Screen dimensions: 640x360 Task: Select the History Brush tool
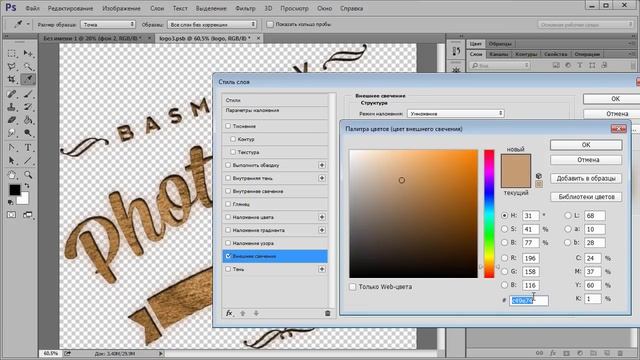point(28,107)
